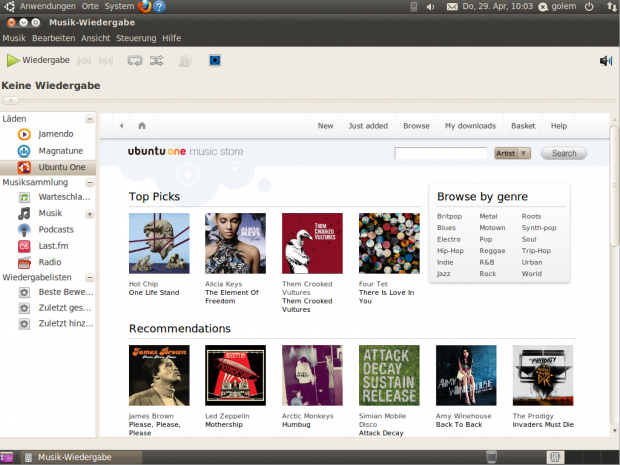Click the store search text field

[x=440, y=153]
